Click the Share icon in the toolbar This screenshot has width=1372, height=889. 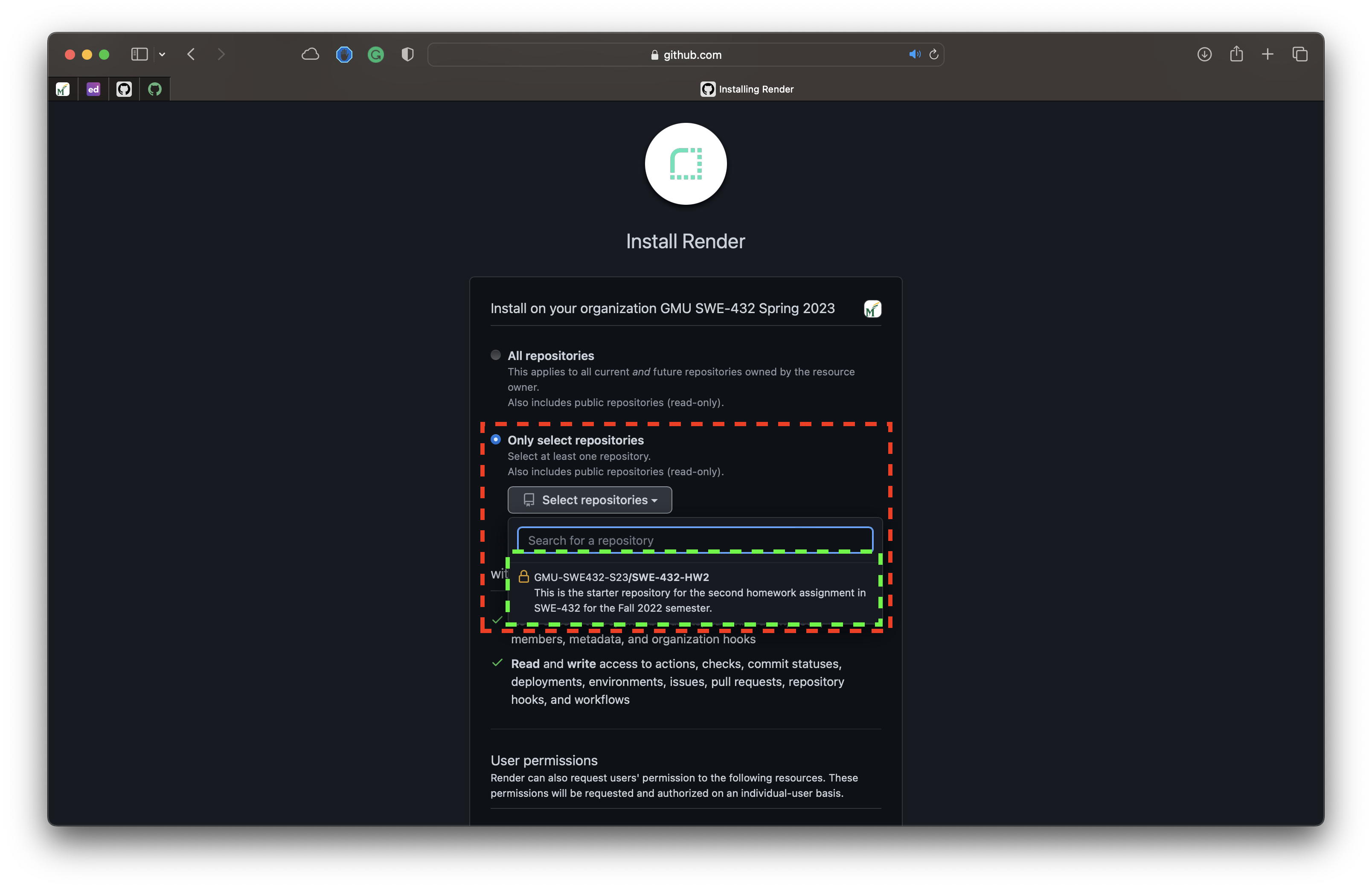[1236, 54]
